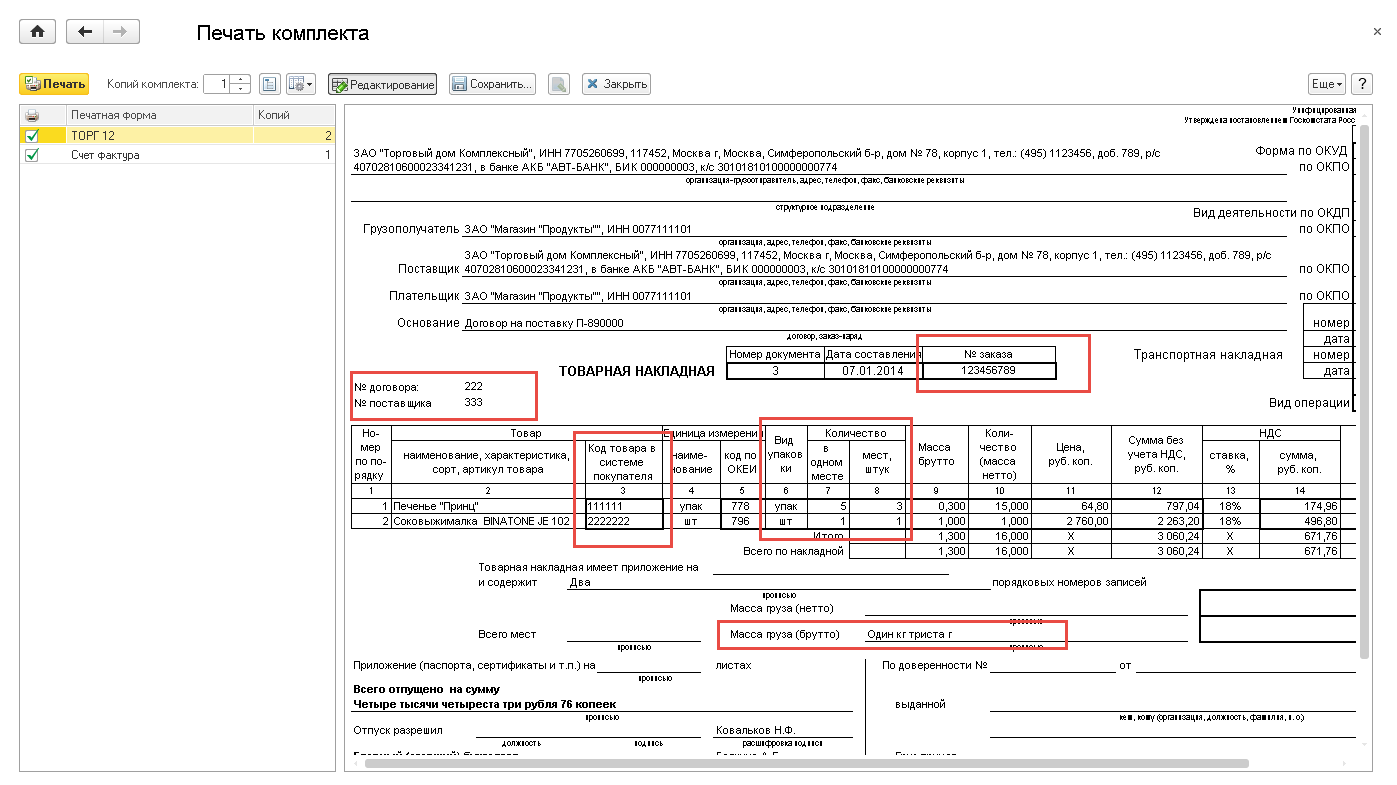Click the gross weight cell 0,300
1397x785 pixels.
click(935, 506)
